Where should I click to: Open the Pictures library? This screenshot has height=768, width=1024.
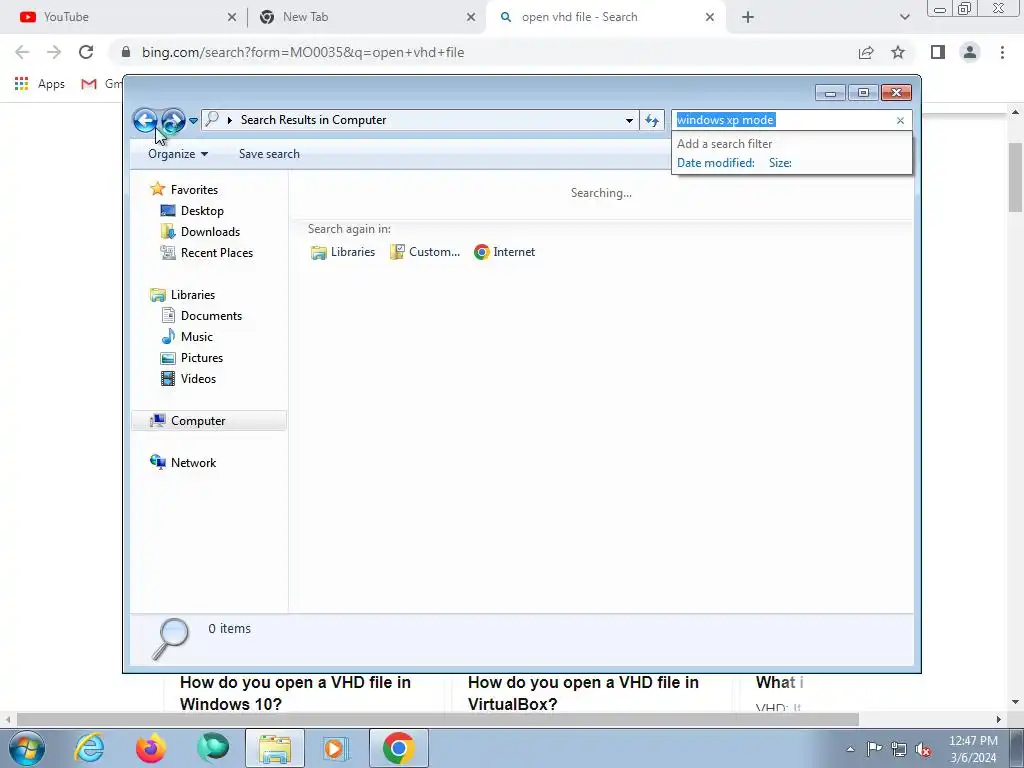pyautogui.click(x=202, y=358)
